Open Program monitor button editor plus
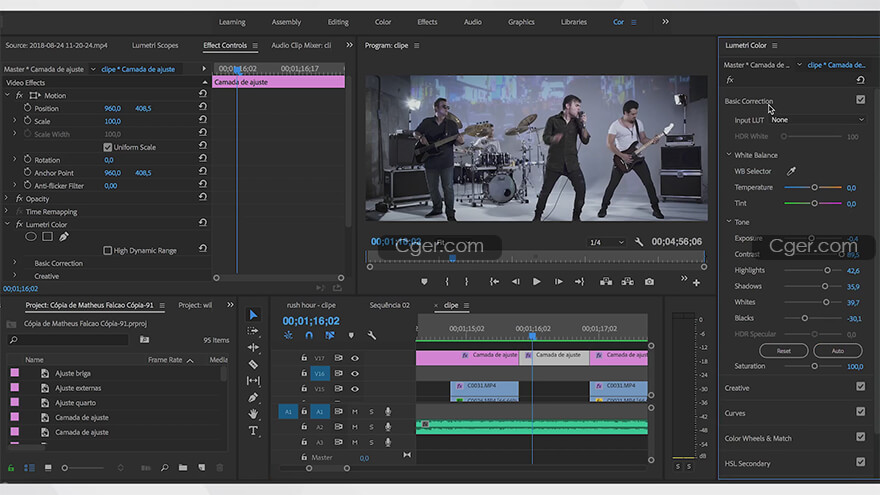880x495 pixels. tap(696, 282)
